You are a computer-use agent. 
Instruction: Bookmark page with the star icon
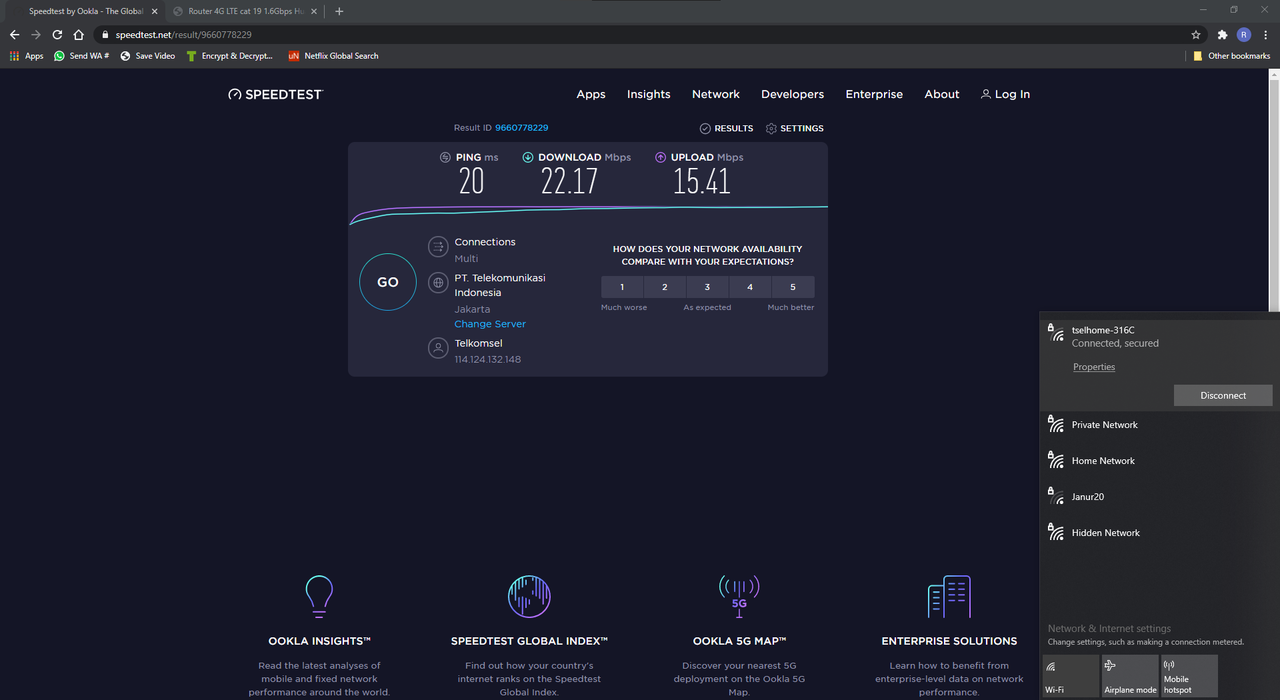coord(1196,34)
